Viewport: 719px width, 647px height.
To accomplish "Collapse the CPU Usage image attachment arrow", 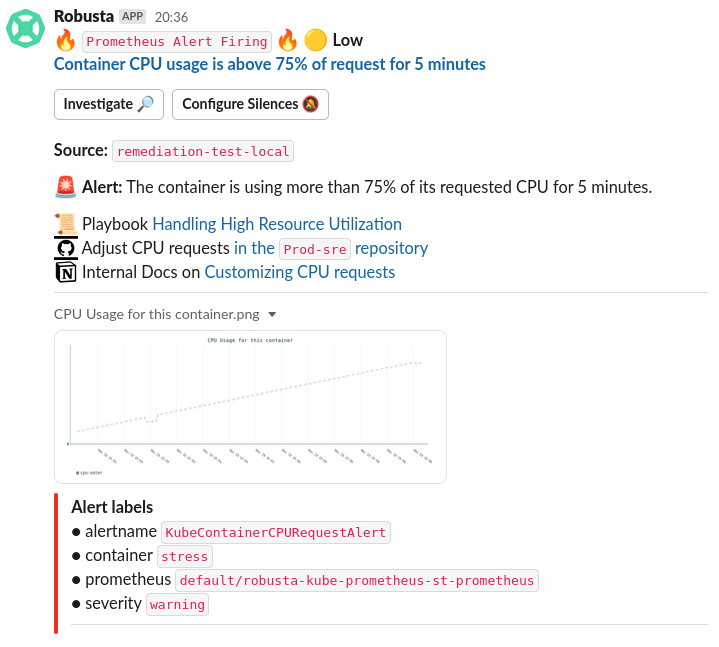I will tap(272, 314).
